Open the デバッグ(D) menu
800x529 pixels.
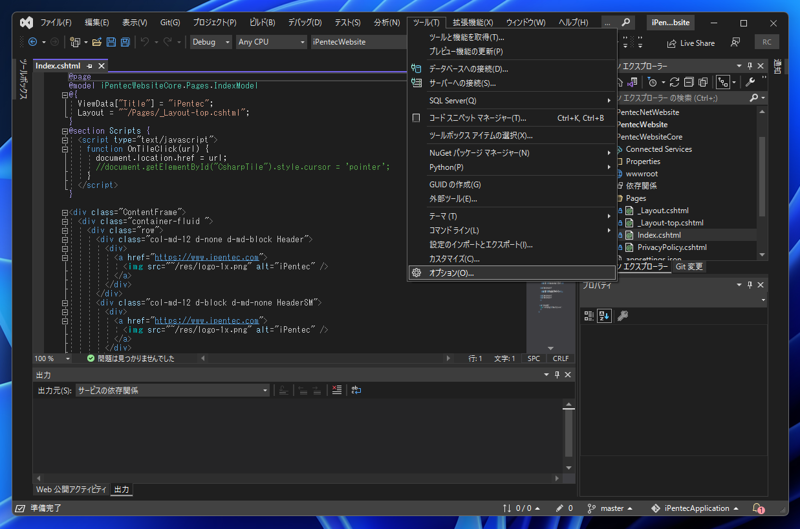(305, 22)
